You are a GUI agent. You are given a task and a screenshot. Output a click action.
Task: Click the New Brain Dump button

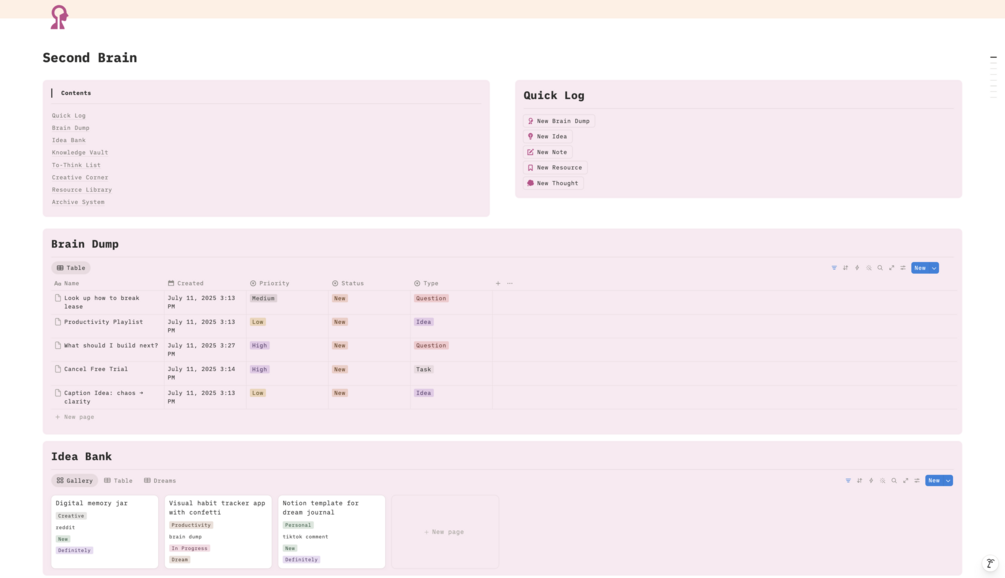tap(558, 121)
